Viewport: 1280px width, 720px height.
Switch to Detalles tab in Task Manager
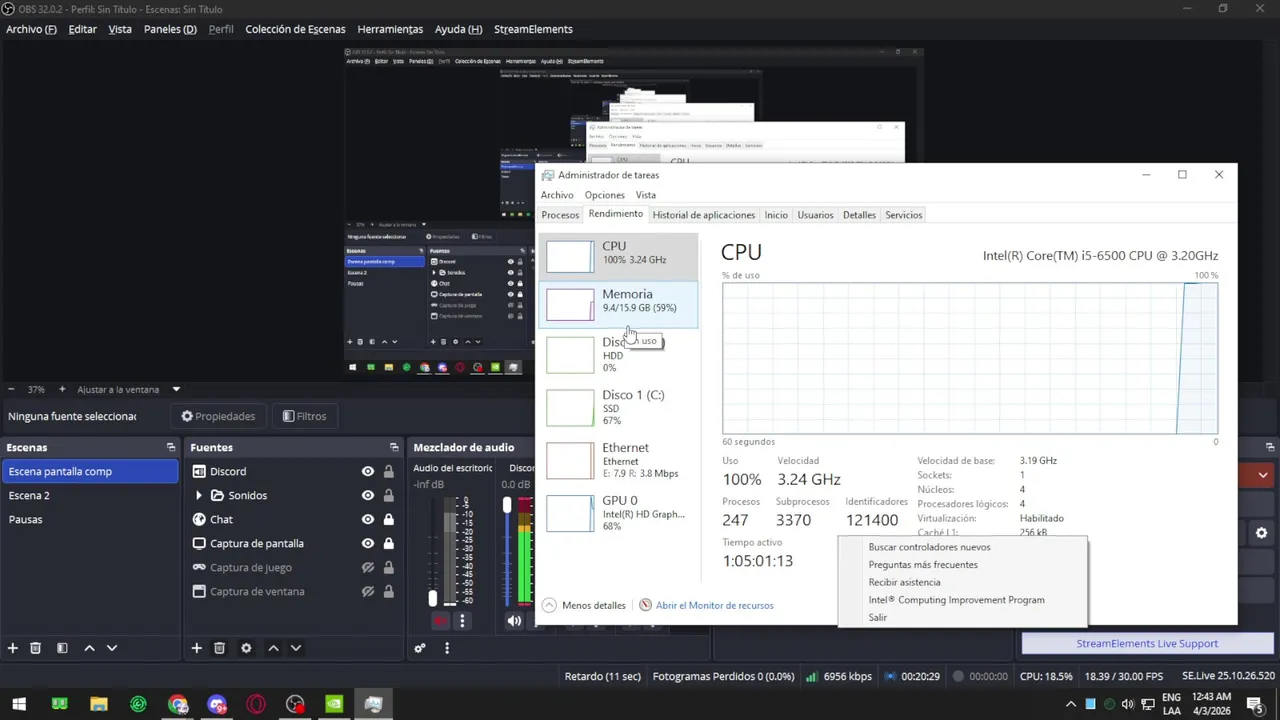pyautogui.click(x=859, y=215)
